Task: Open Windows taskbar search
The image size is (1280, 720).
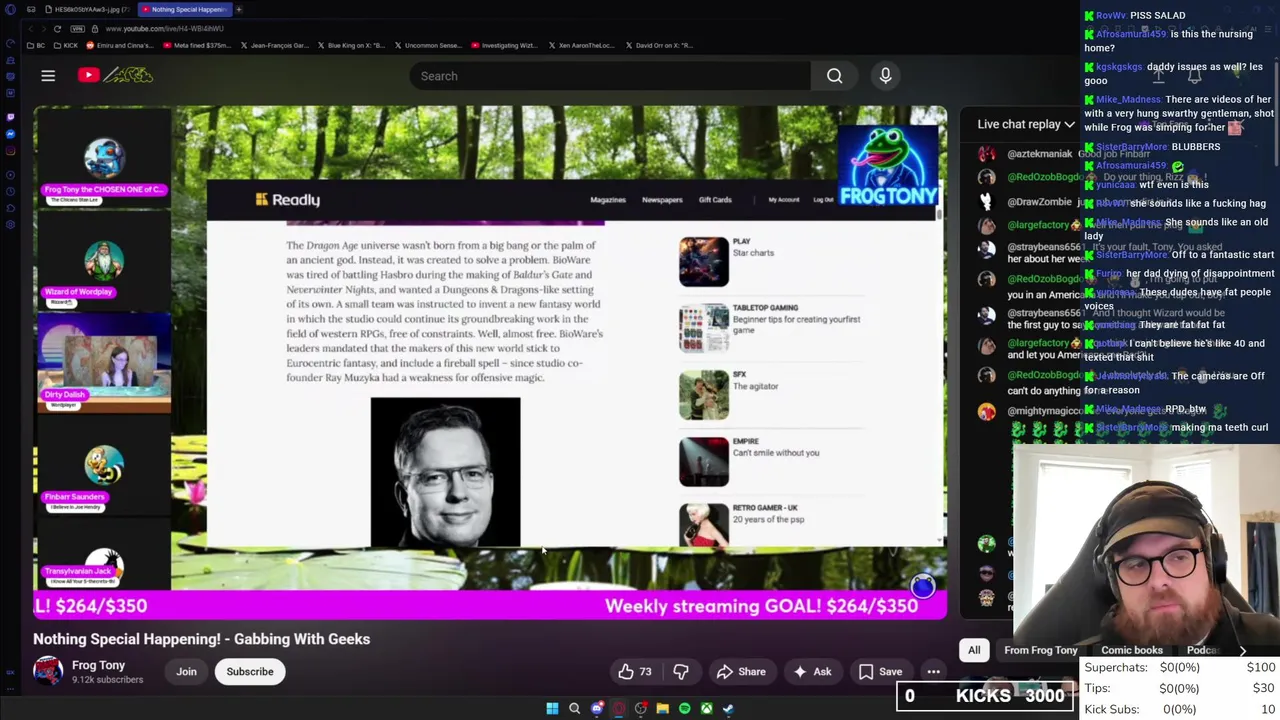Action: [574, 709]
